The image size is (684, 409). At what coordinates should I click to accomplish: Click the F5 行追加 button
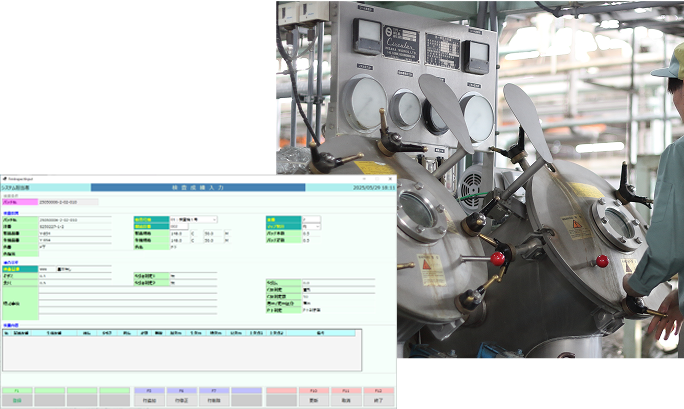click(149, 397)
